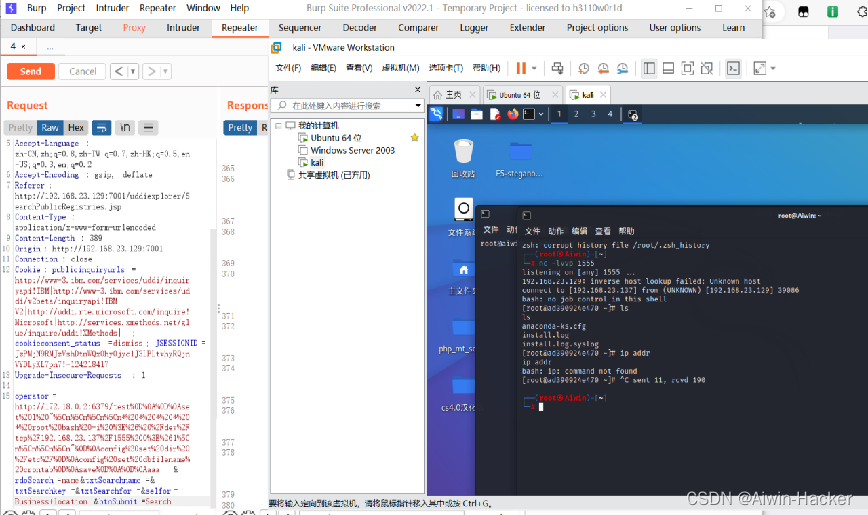Open the Project options tab
The width and height of the screenshot is (868, 515).
[597, 28]
